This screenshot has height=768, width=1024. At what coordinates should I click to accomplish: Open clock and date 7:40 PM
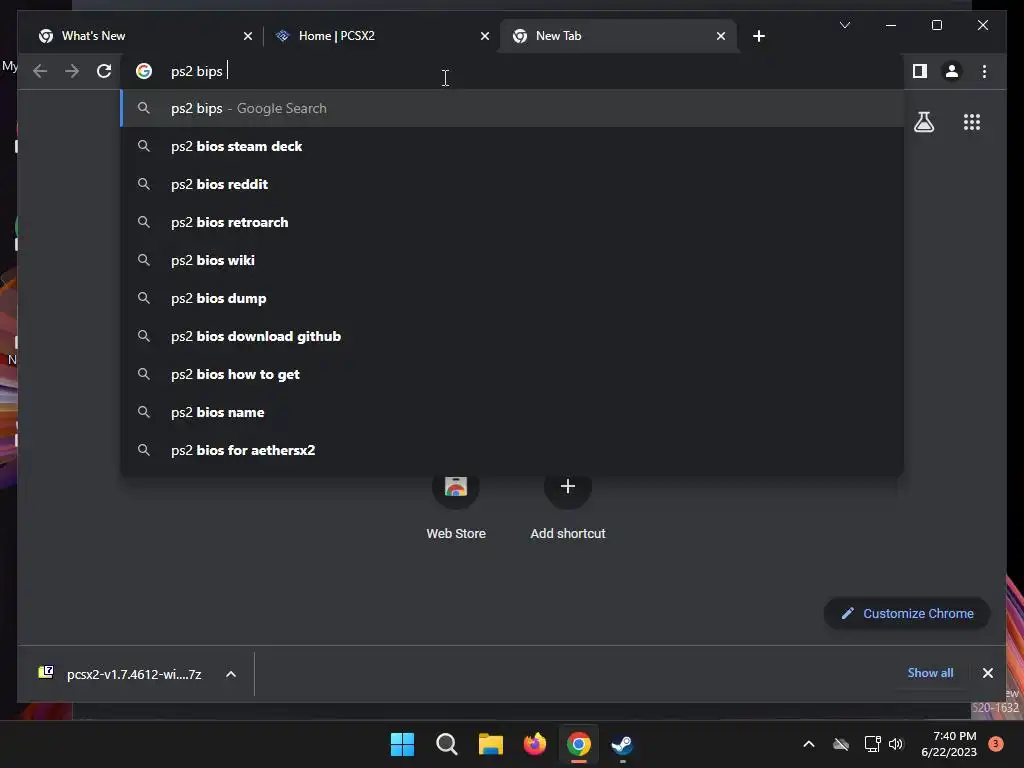pyautogui.click(x=949, y=744)
